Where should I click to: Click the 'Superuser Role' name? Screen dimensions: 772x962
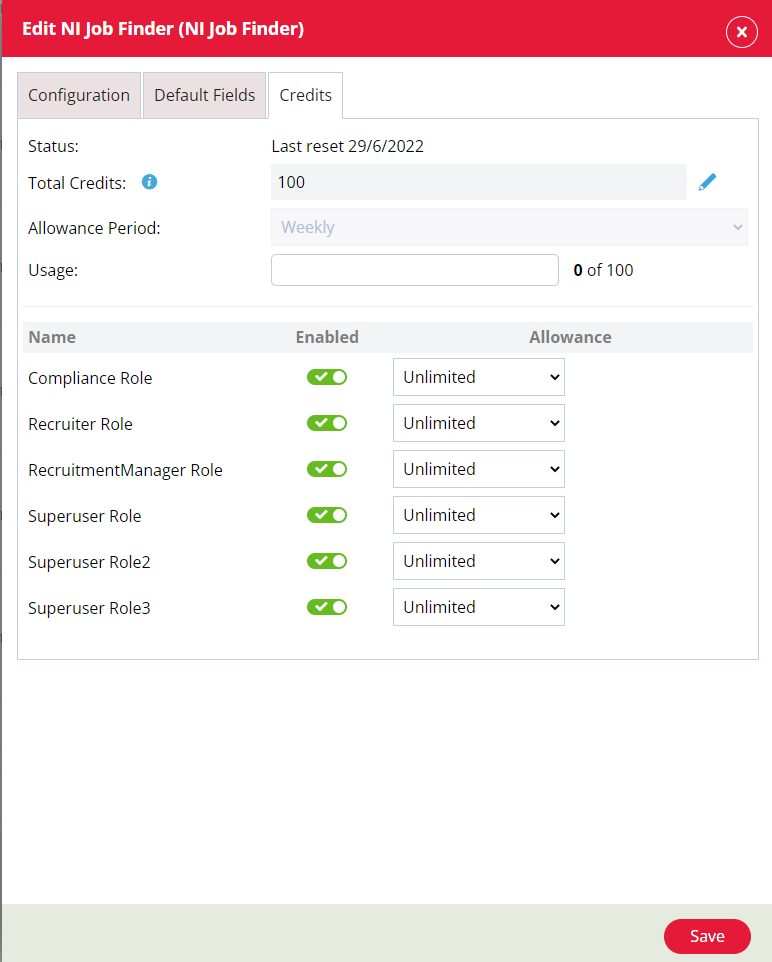[85, 517]
